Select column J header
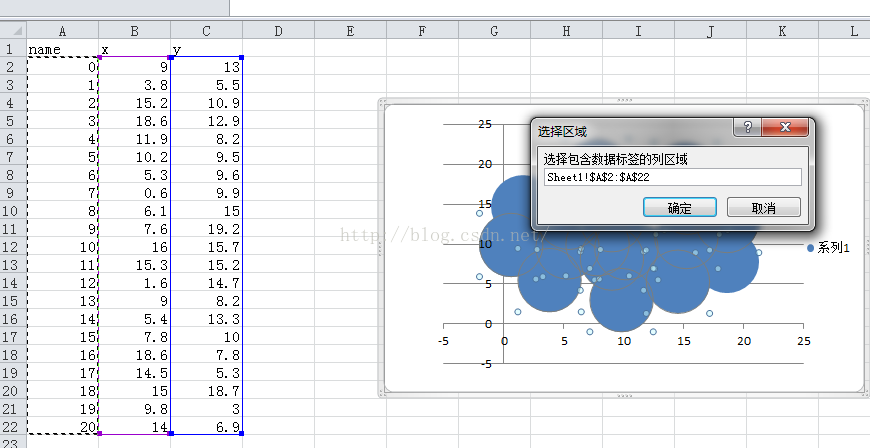870x448 pixels. (711, 31)
